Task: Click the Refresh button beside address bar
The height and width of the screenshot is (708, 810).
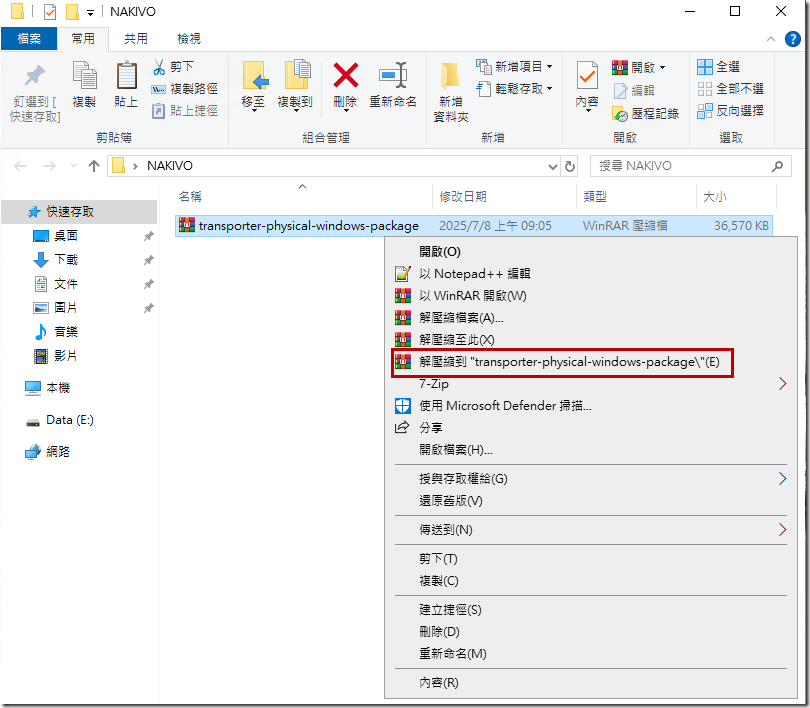Action: (x=570, y=166)
